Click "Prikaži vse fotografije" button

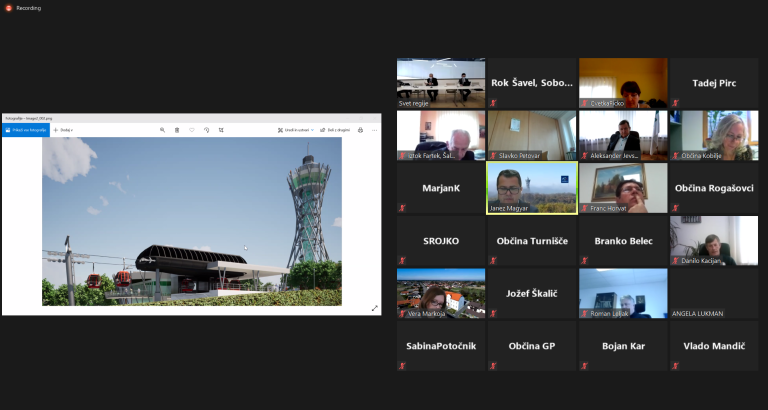tap(25, 130)
